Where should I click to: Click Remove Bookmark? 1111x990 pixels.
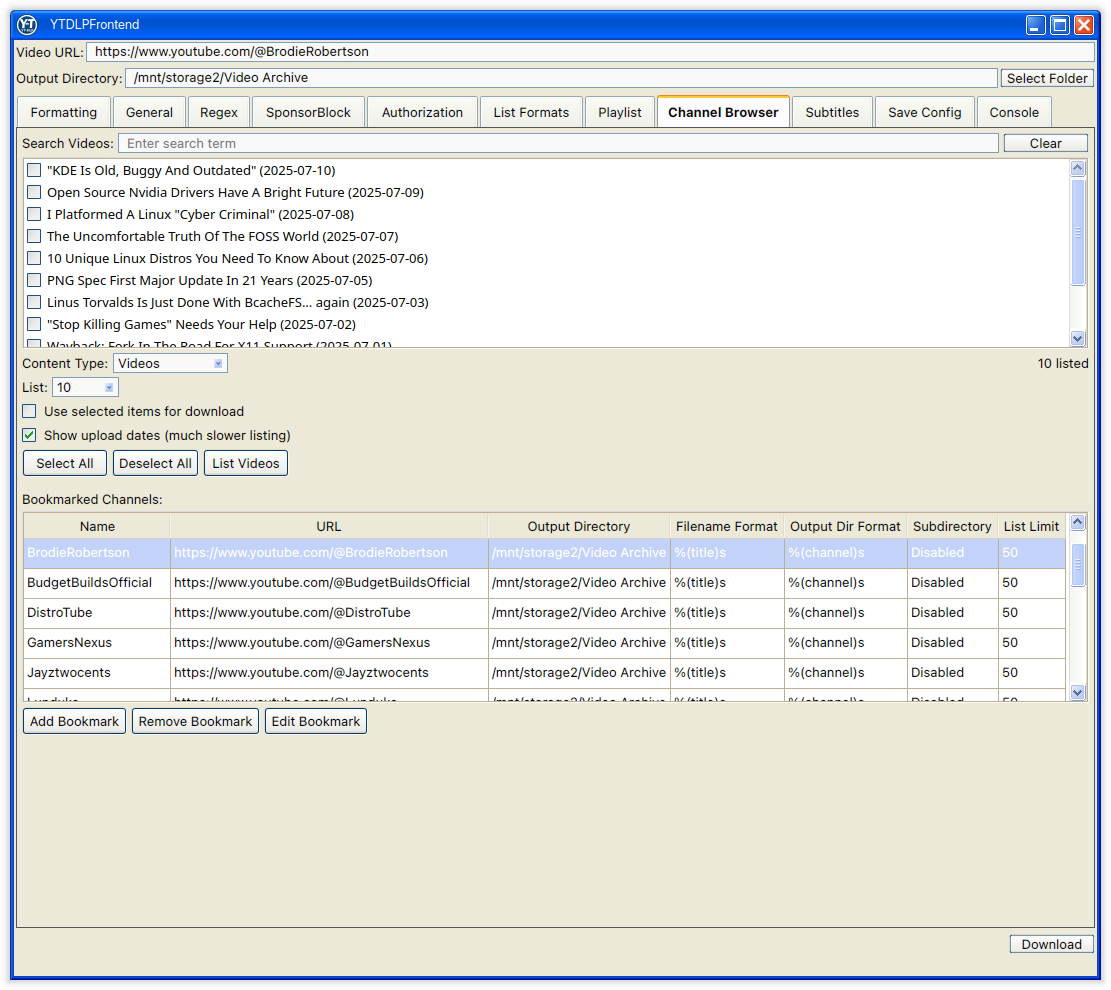pyautogui.click(x=196, y=721)
